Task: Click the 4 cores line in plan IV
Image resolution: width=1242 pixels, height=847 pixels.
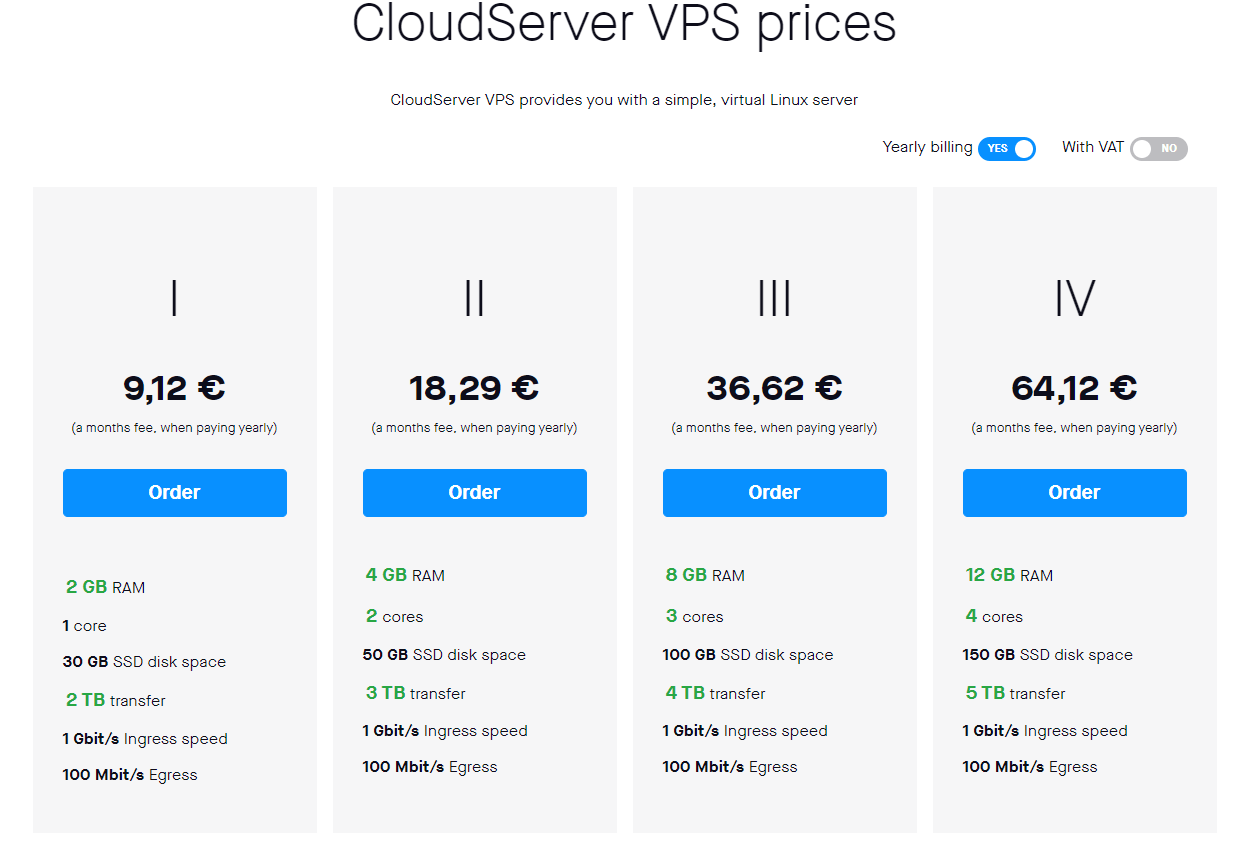Action: (x=994, y=616)
